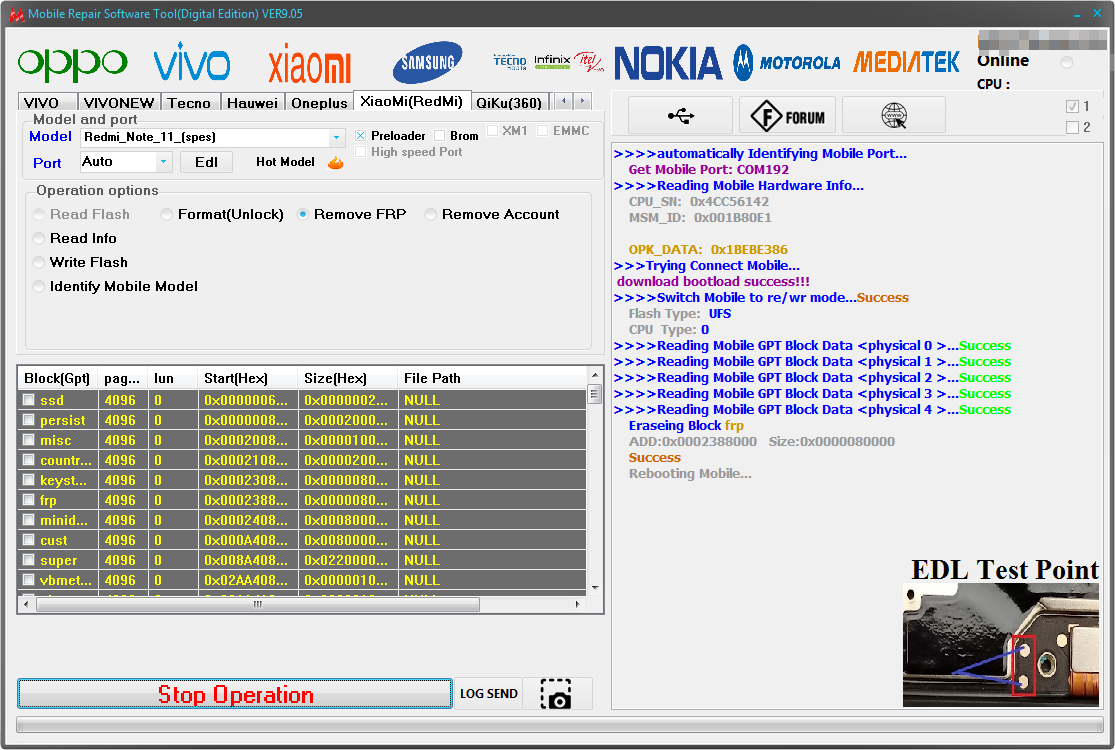Open the QiKu(360) tab
Screen dimensions: 1115x750
point(509,102)
